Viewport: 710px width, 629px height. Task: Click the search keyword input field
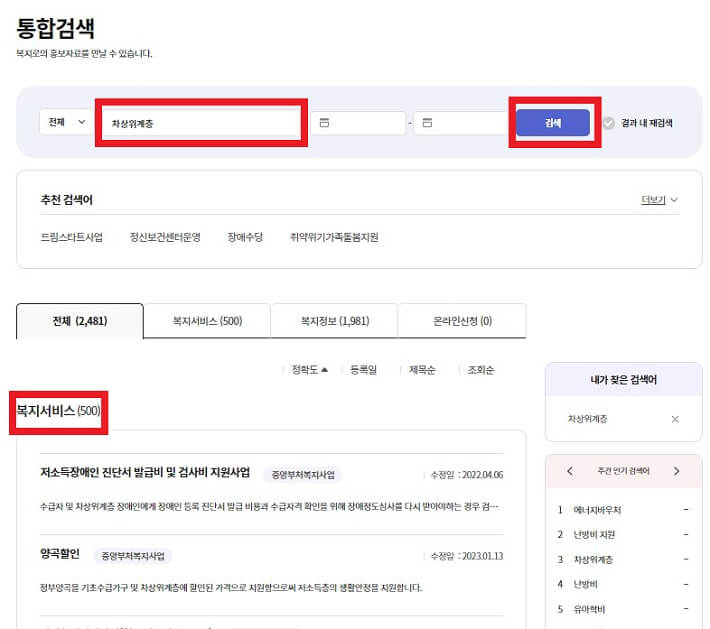(x=201, y=123)
